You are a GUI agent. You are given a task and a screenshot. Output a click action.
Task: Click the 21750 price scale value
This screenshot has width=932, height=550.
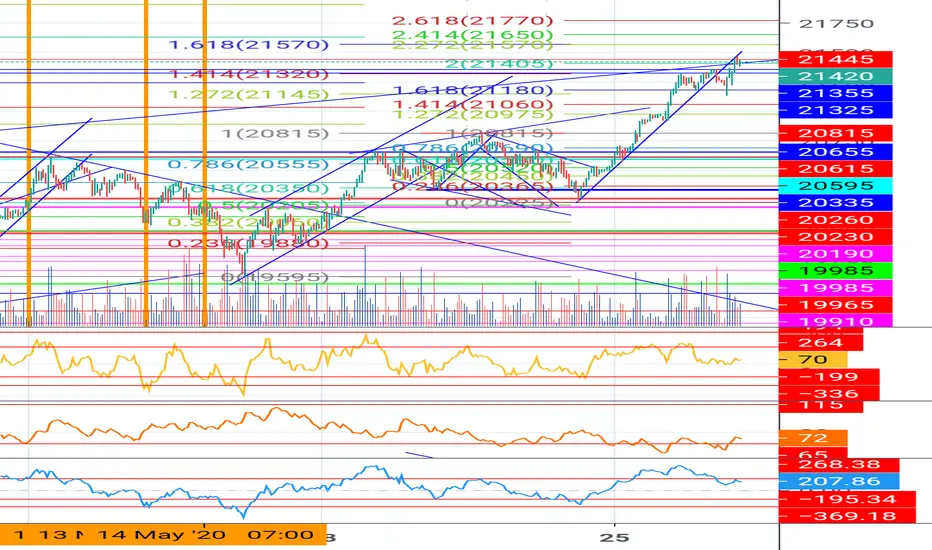pyautogui.click(x=836, y=24)
